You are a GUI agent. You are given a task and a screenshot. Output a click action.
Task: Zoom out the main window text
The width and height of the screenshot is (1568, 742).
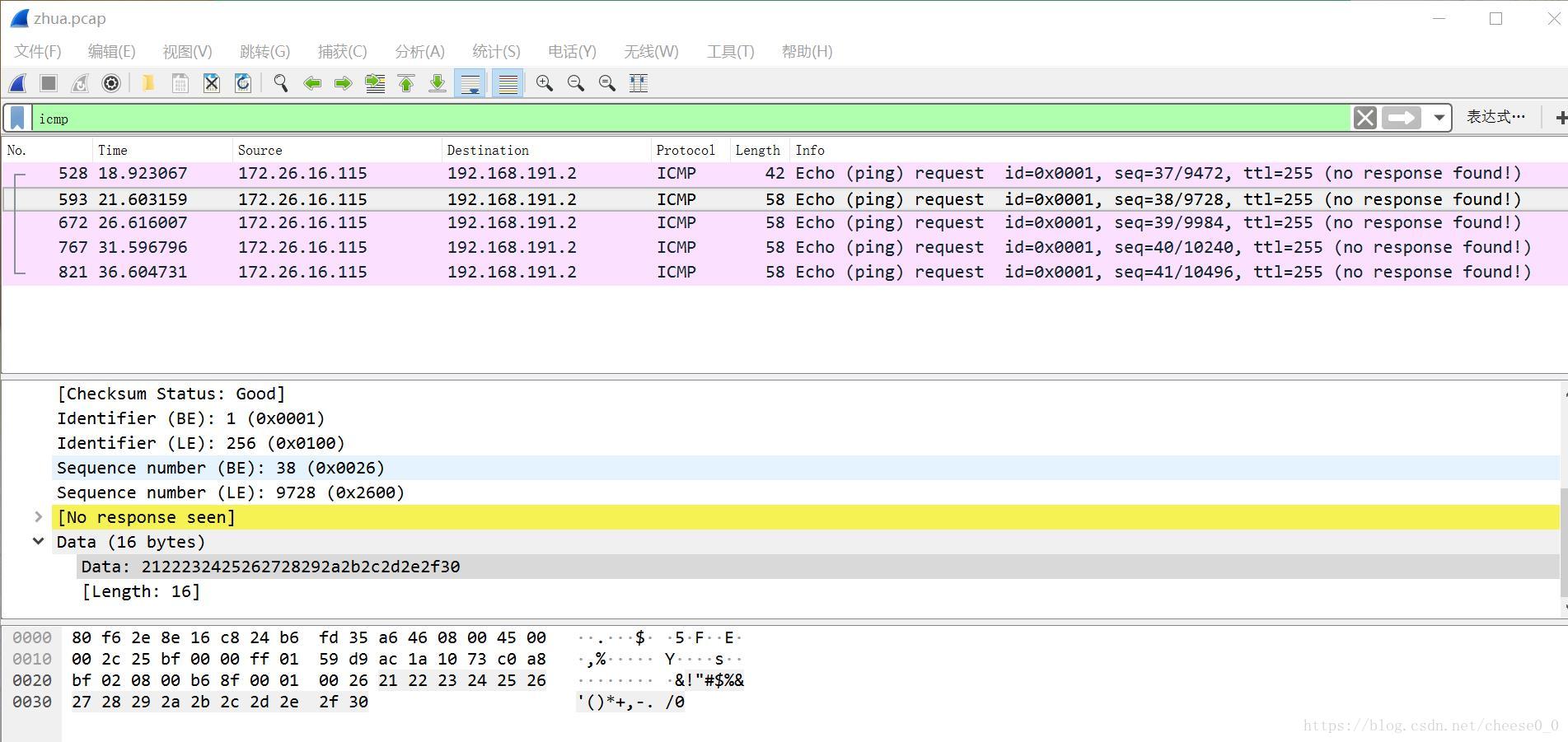pyautogui.click(x=576, y=83)
